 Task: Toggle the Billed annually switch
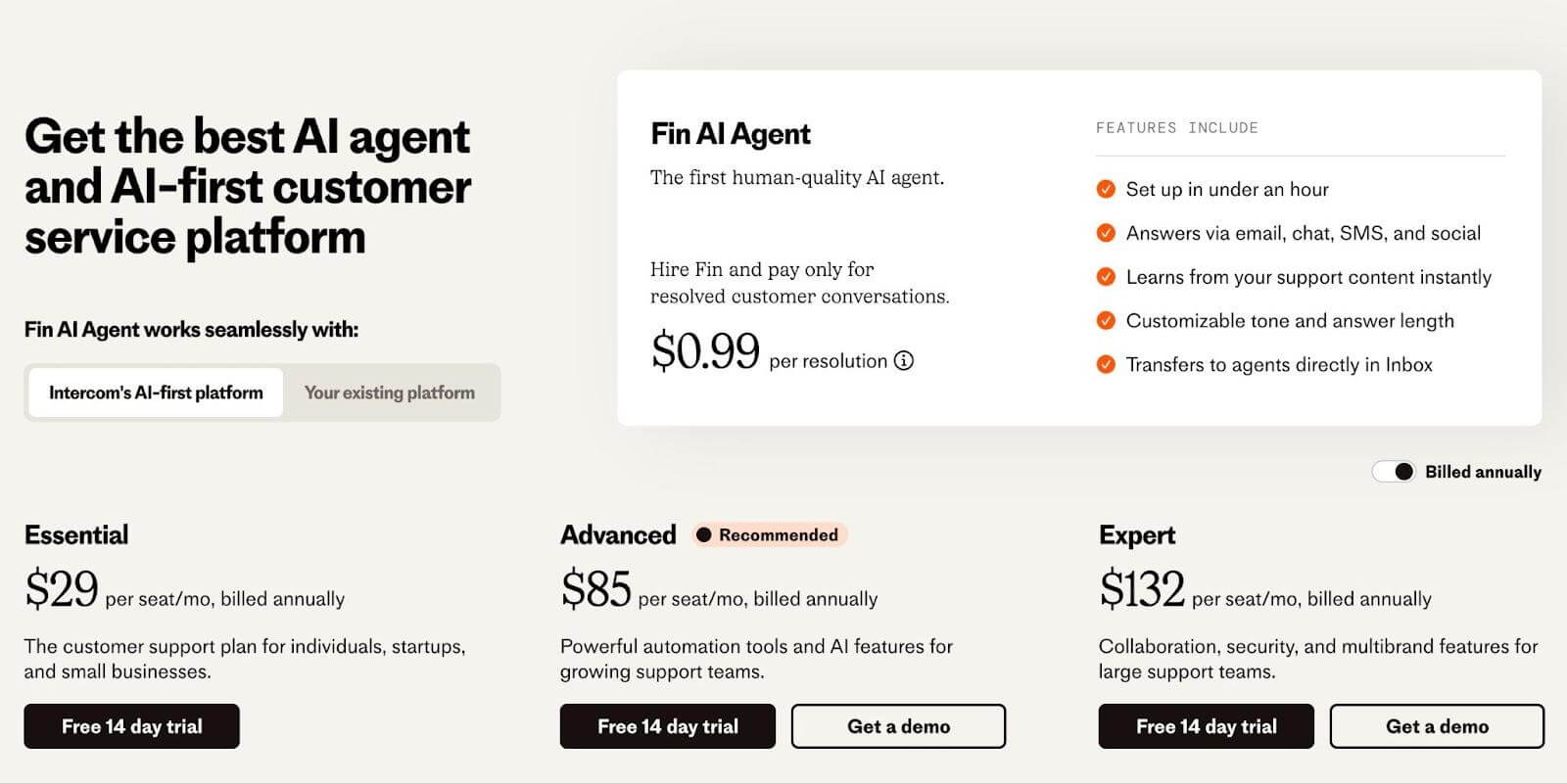[1394, 472]
